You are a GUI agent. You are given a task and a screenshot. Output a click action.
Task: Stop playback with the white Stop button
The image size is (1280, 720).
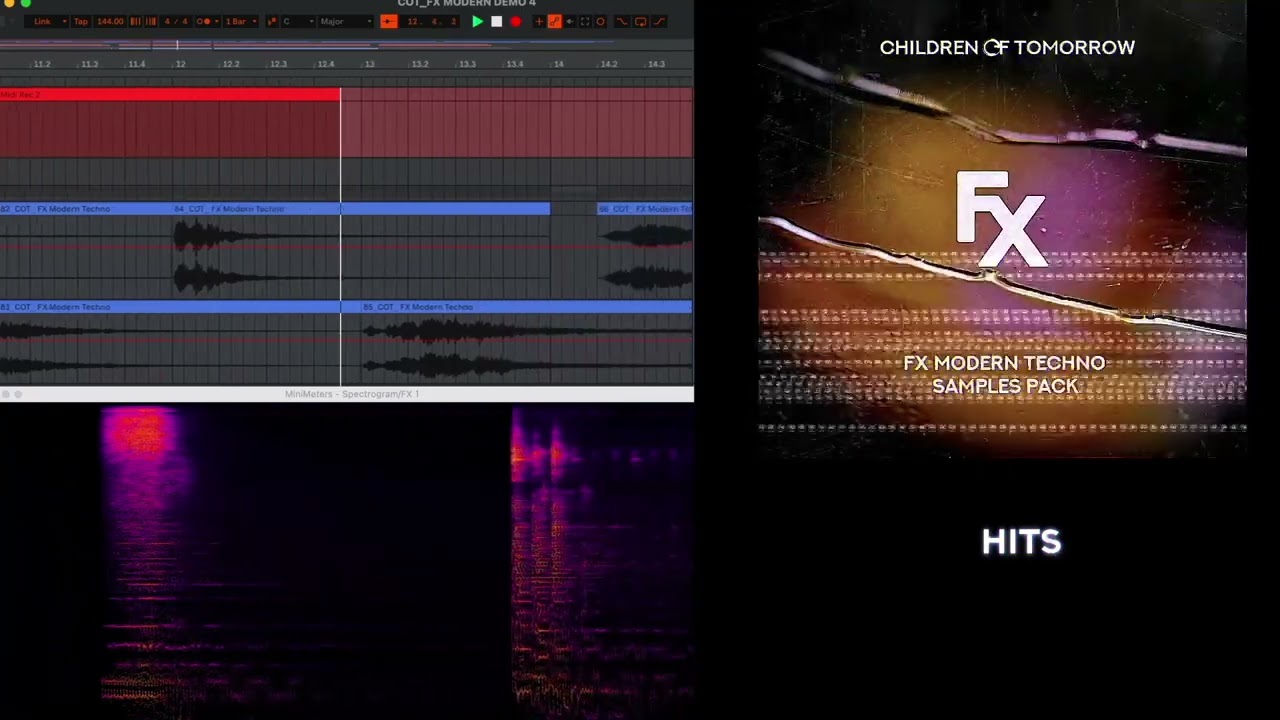496,21
